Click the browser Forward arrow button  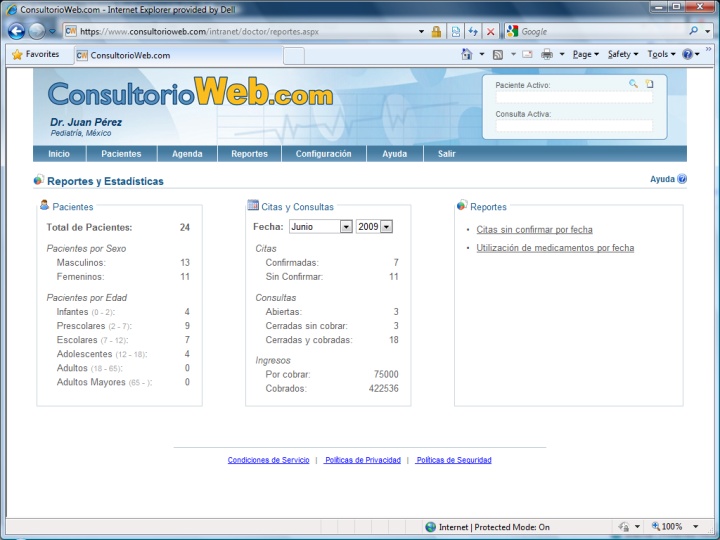(37, 31)
